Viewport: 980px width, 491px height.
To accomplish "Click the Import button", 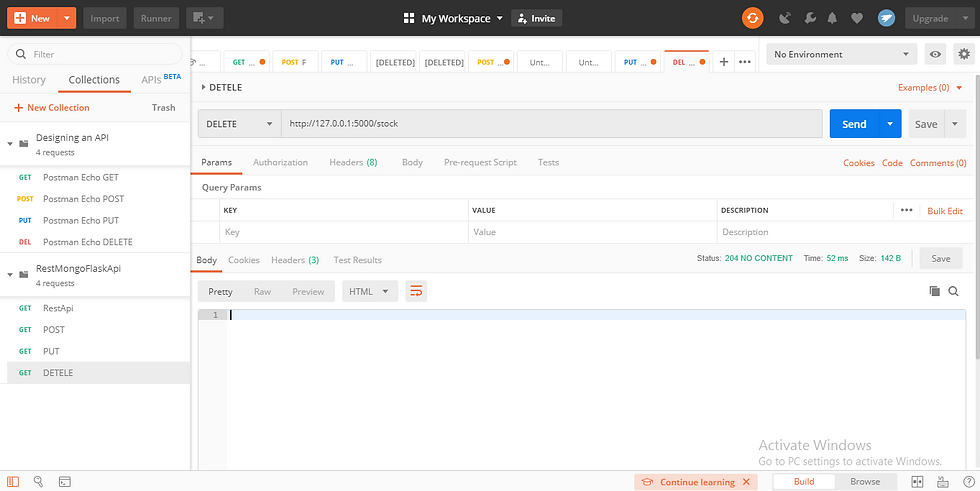I will [105, 18].
